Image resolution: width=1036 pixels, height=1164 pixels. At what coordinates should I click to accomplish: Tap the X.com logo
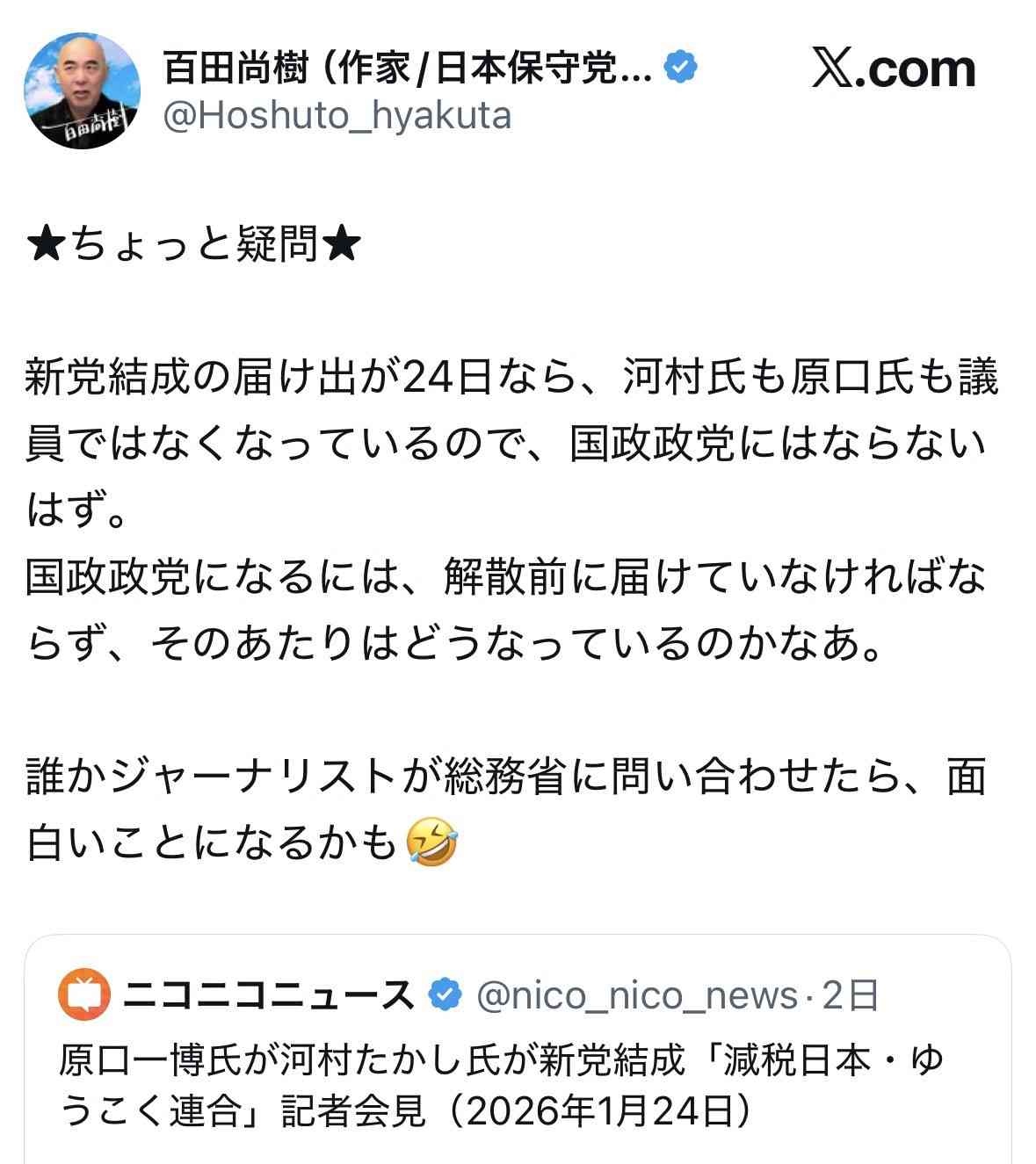(x=894, y=69)
